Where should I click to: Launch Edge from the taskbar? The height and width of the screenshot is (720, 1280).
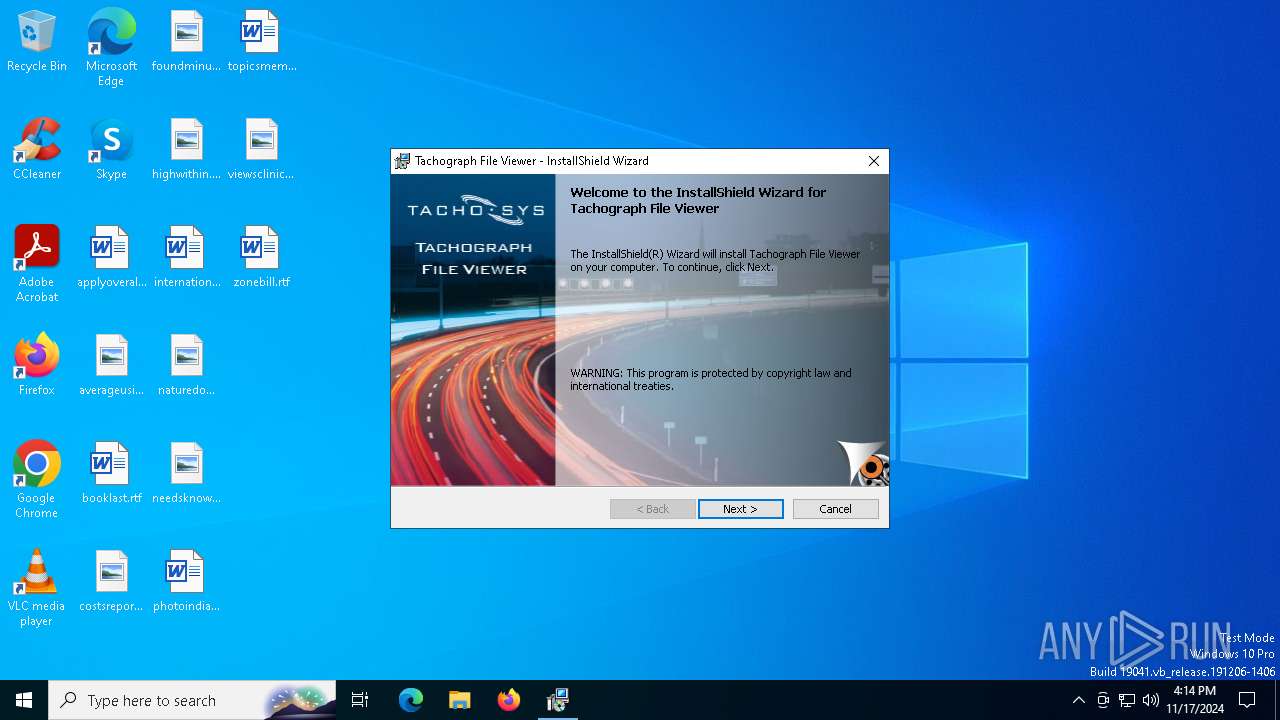411,700
